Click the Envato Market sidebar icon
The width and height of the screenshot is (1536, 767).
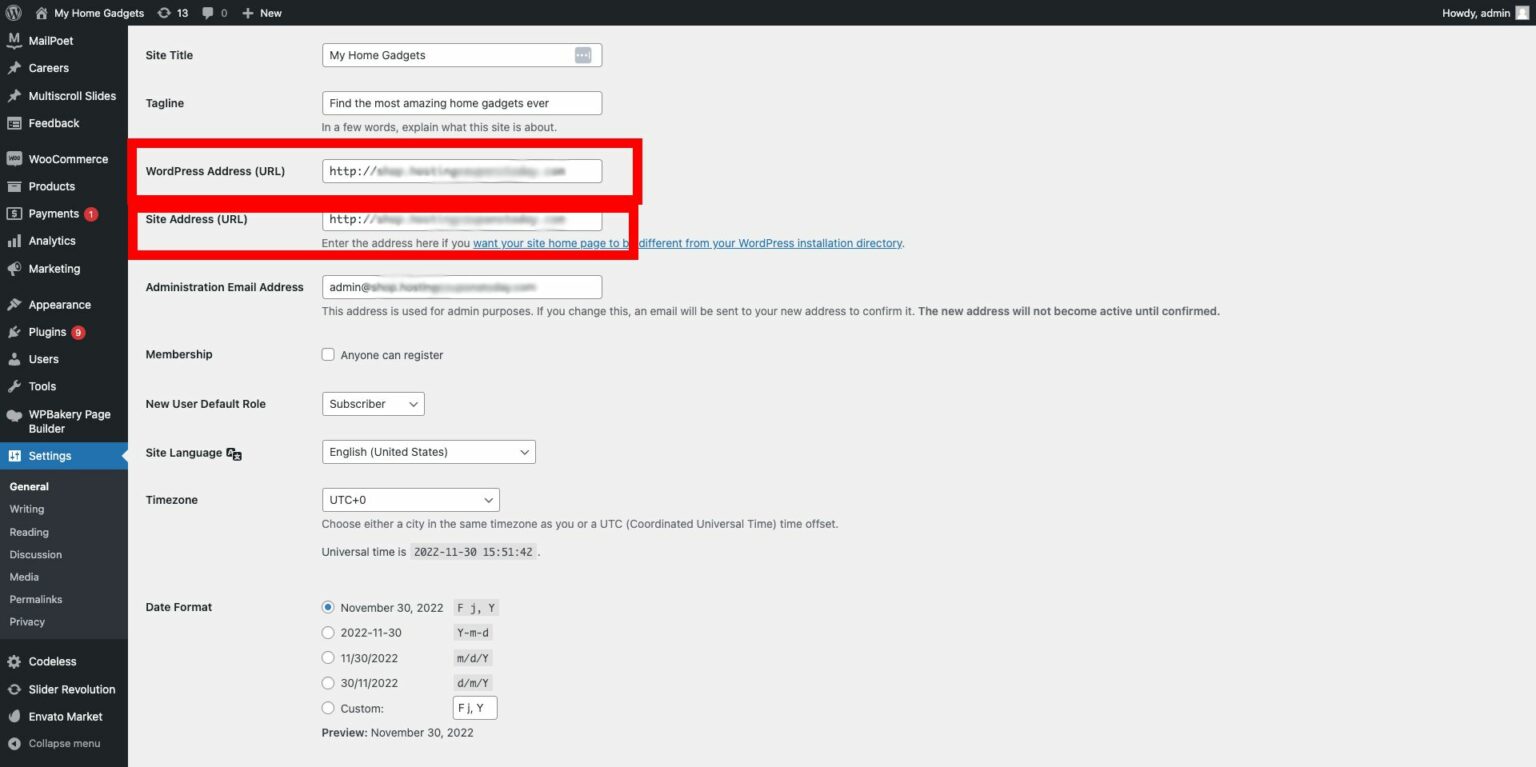click(x=14, y=716)
